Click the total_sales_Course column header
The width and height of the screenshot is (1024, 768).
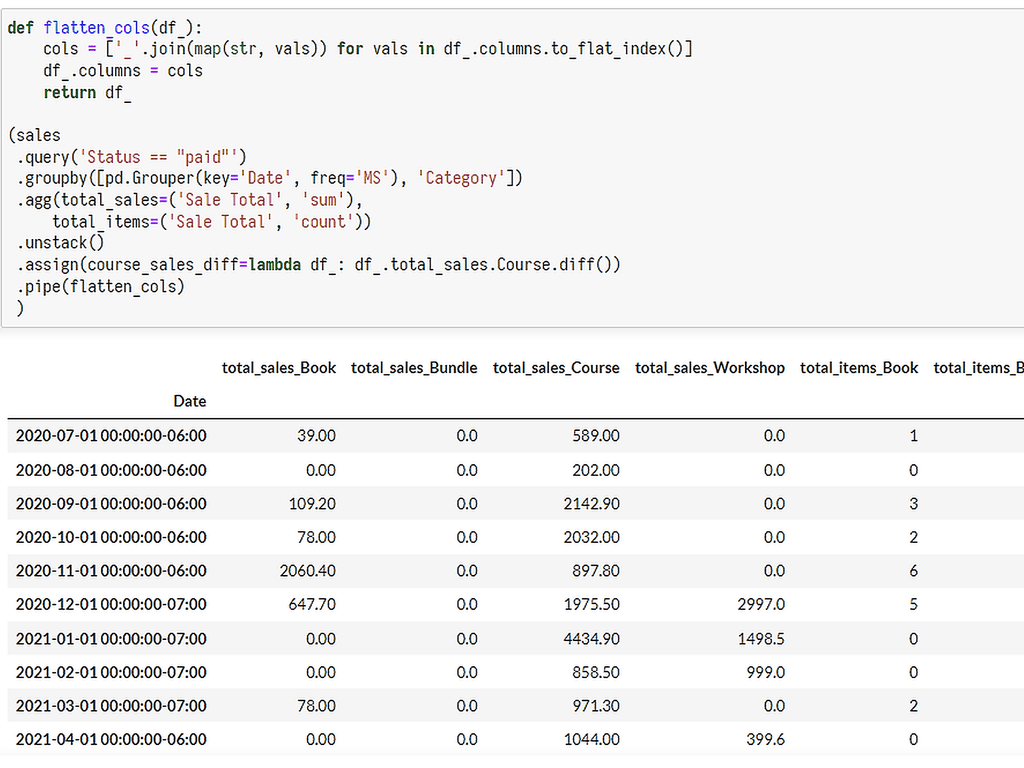(x=556, y=367)
